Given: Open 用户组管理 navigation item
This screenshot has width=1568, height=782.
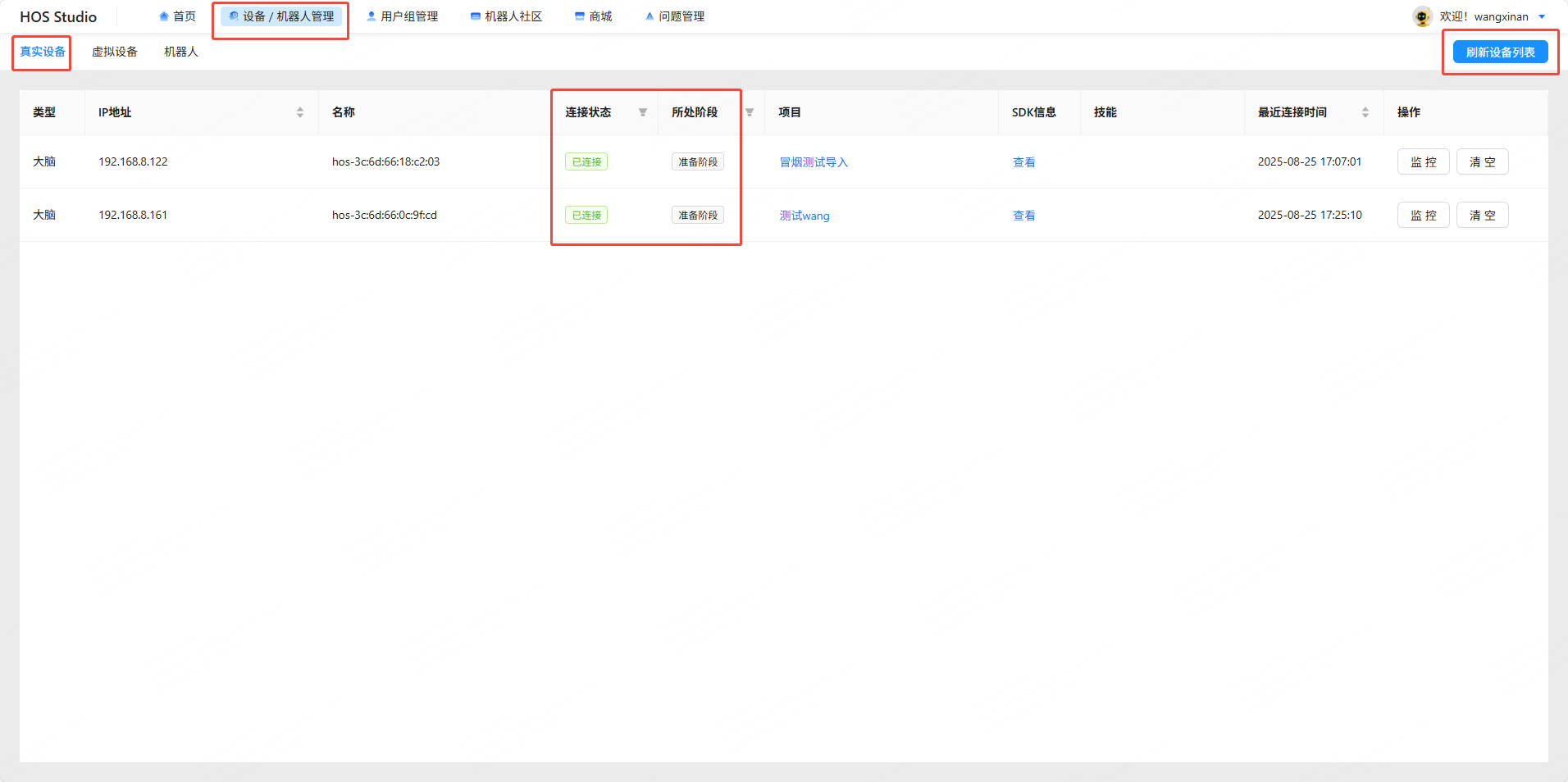Looking at the screenshot, I should point(402,16).
